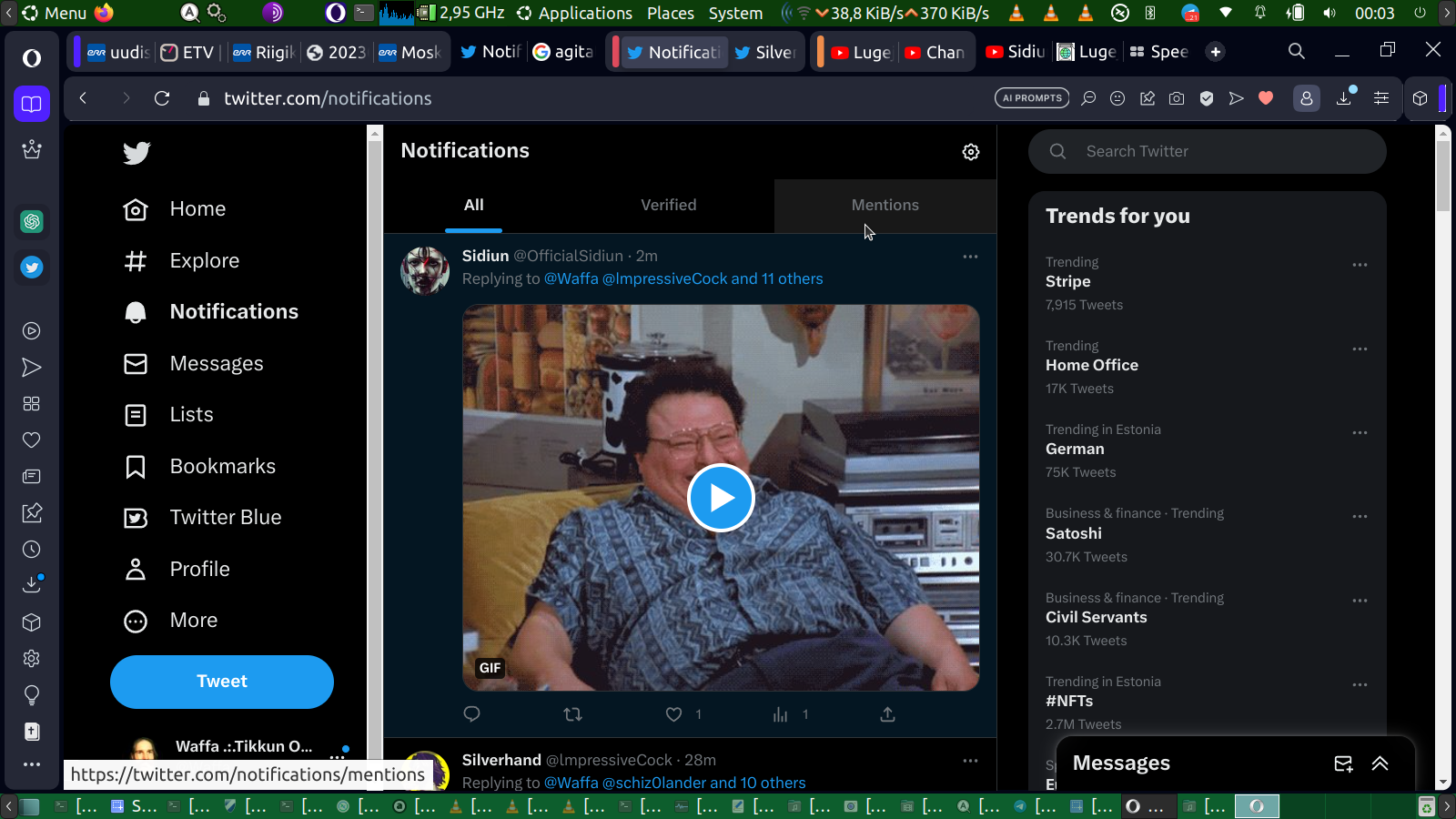Expand the Messages drawer with chevrons
This screenshot has width=1456, height=819.
pos(1380,763)
